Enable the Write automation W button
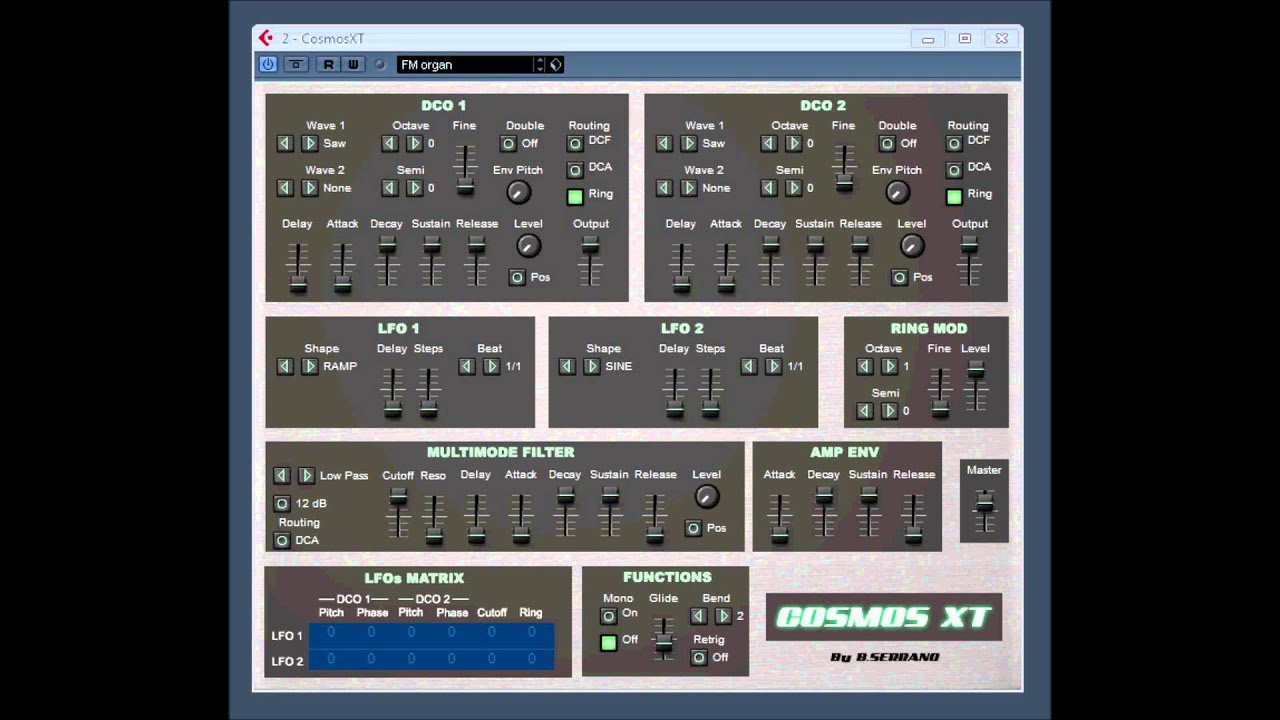Viewport: 1280px width, 720px height. [353, 64]
